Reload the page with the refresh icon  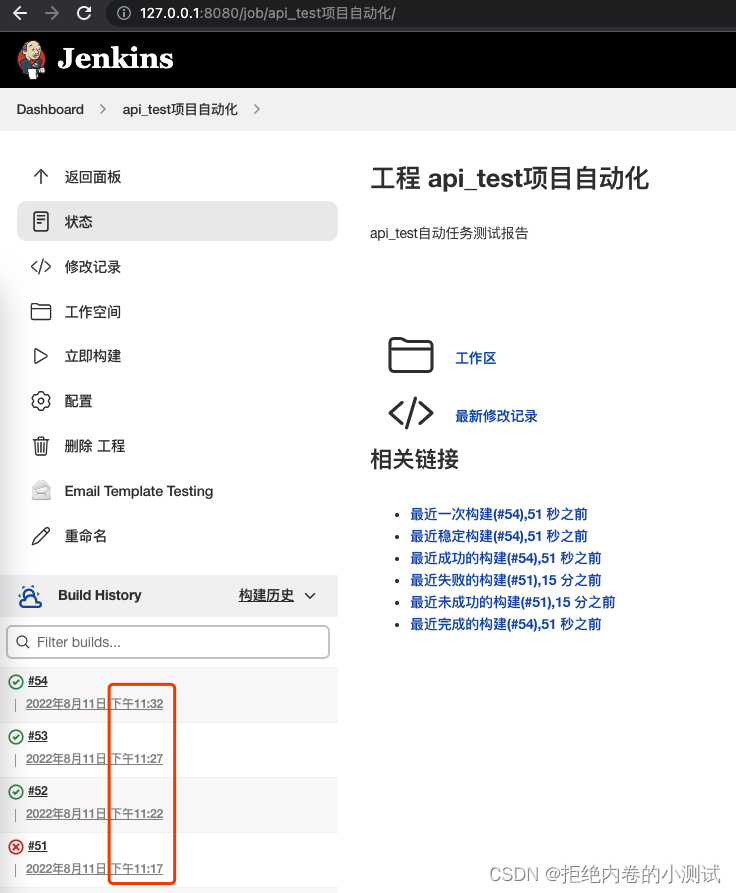[84, 13]
